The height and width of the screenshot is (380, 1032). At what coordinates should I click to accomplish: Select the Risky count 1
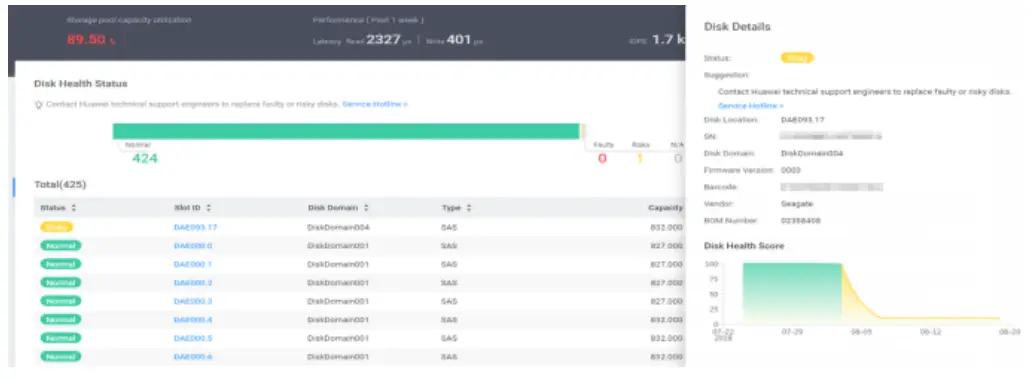click(x=639, y=158)
